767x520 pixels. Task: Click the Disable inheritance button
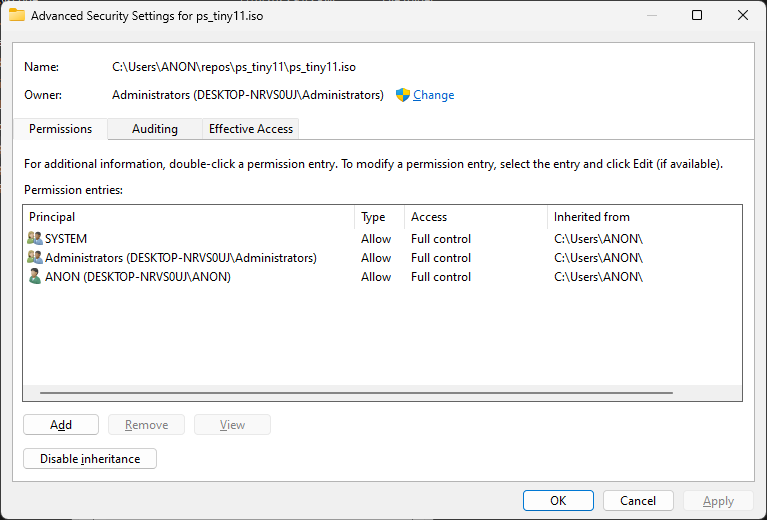pos(90,459)
